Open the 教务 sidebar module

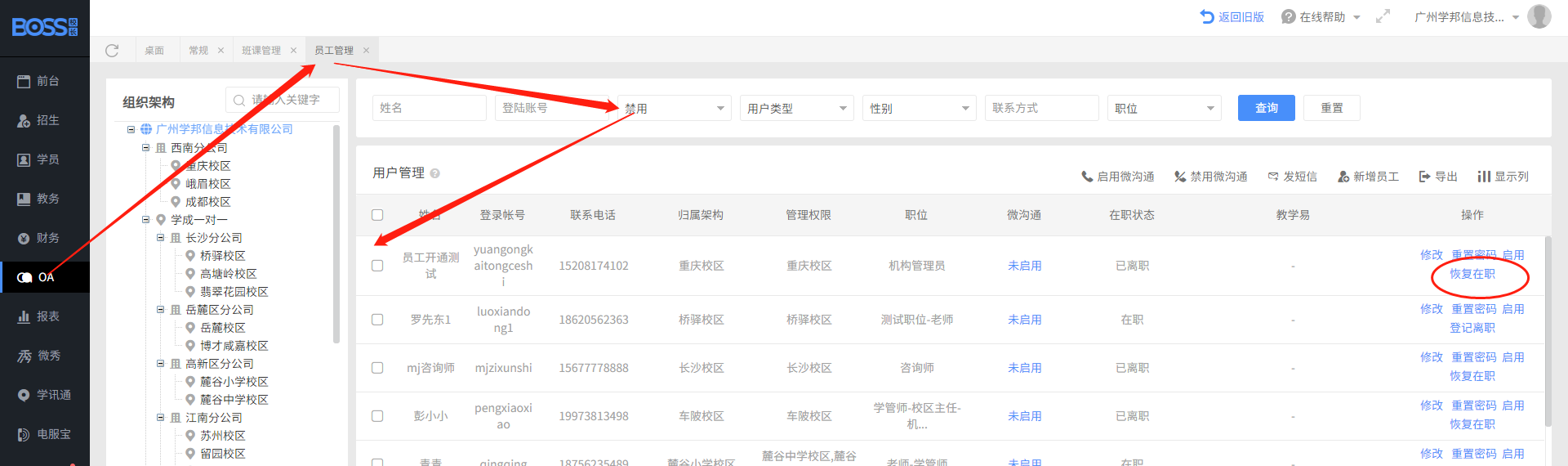pyautogui.click(x=38, y=199)
